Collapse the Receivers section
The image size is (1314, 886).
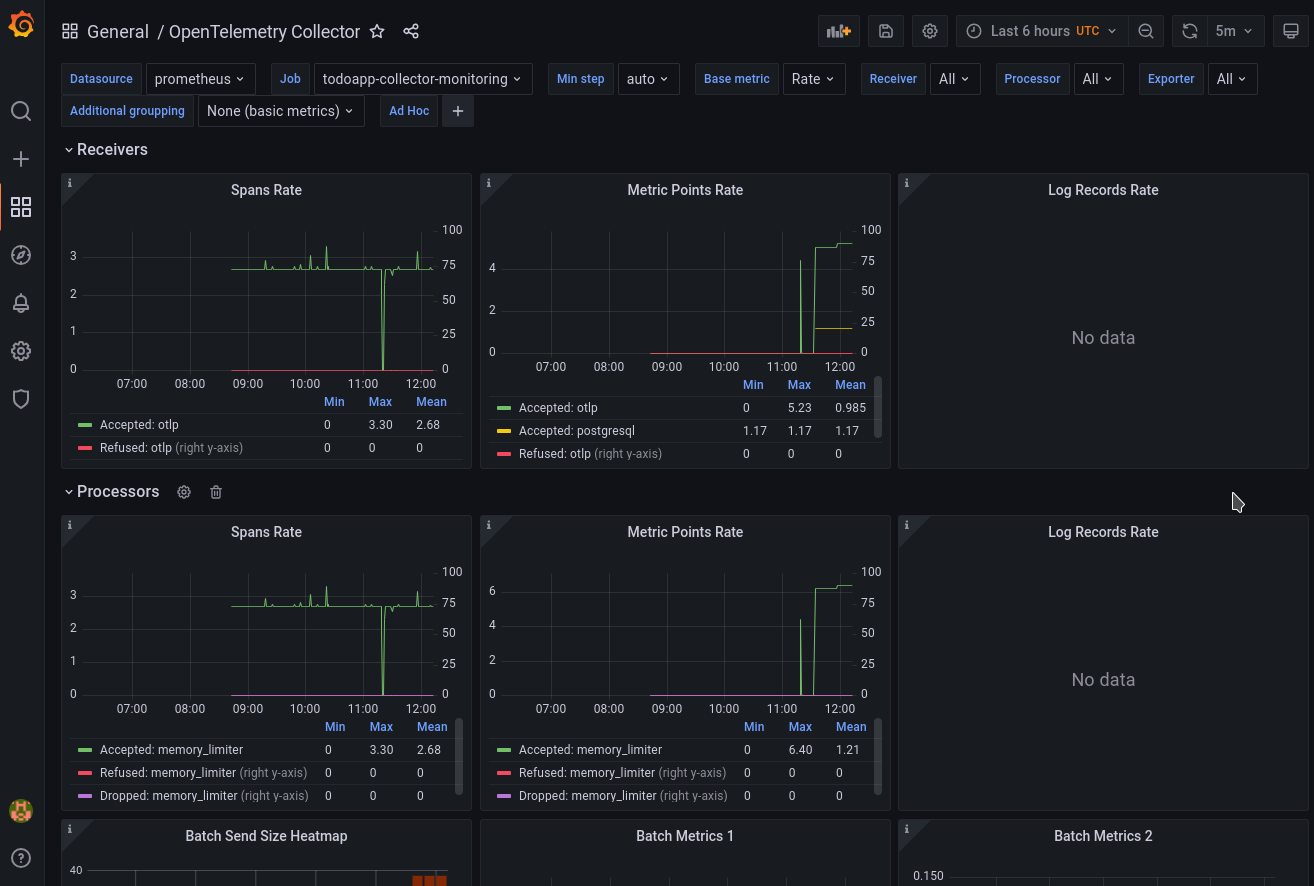68,149
